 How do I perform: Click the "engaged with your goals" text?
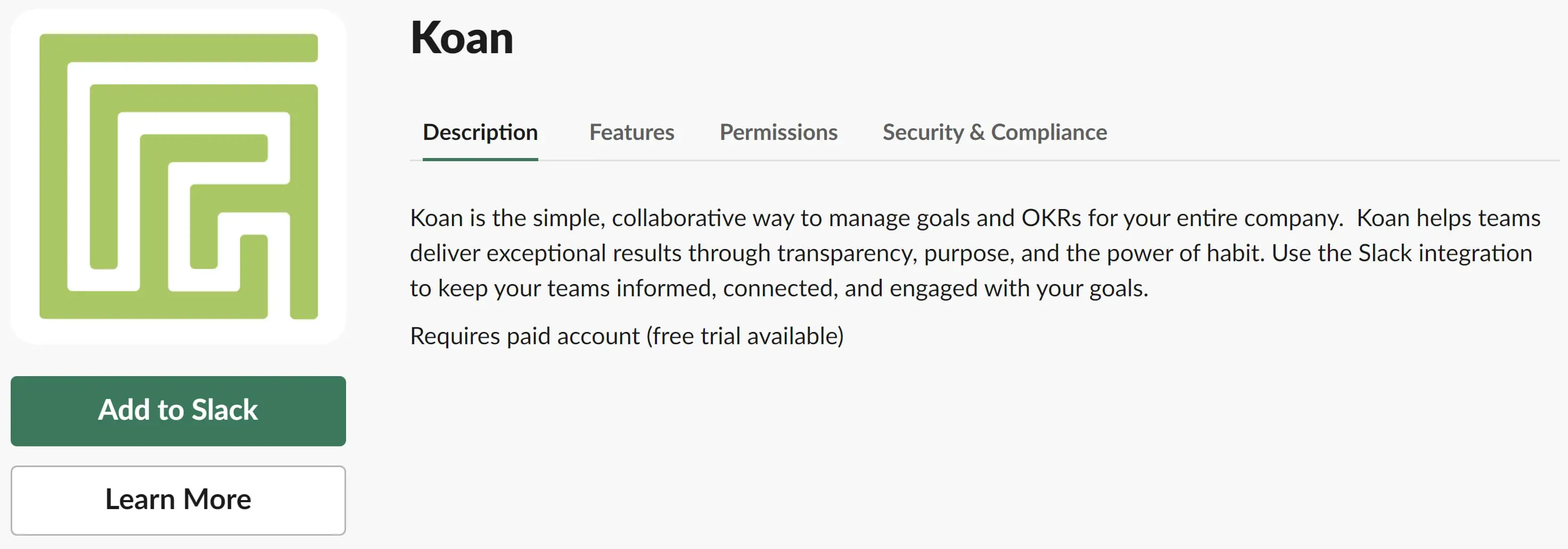1019,289
